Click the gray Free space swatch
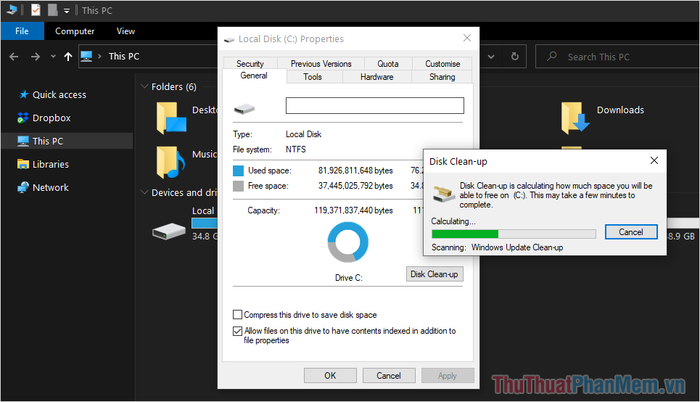The height and width of the screenshot is (402, 700). point(238,186)
